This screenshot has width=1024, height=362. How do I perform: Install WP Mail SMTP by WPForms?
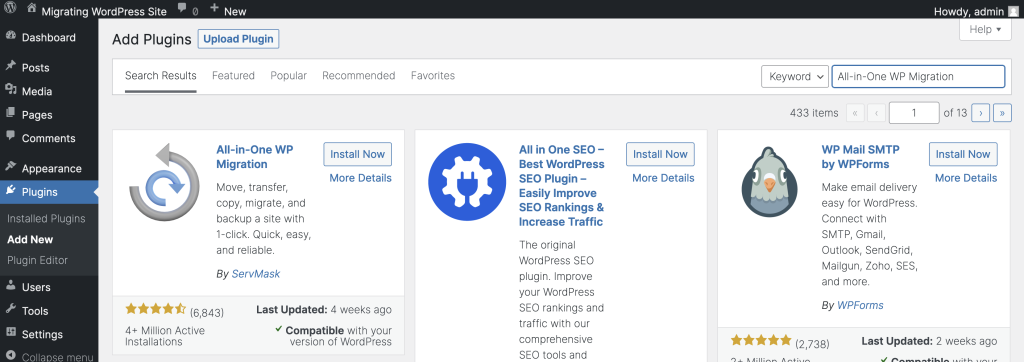[963, 154]
